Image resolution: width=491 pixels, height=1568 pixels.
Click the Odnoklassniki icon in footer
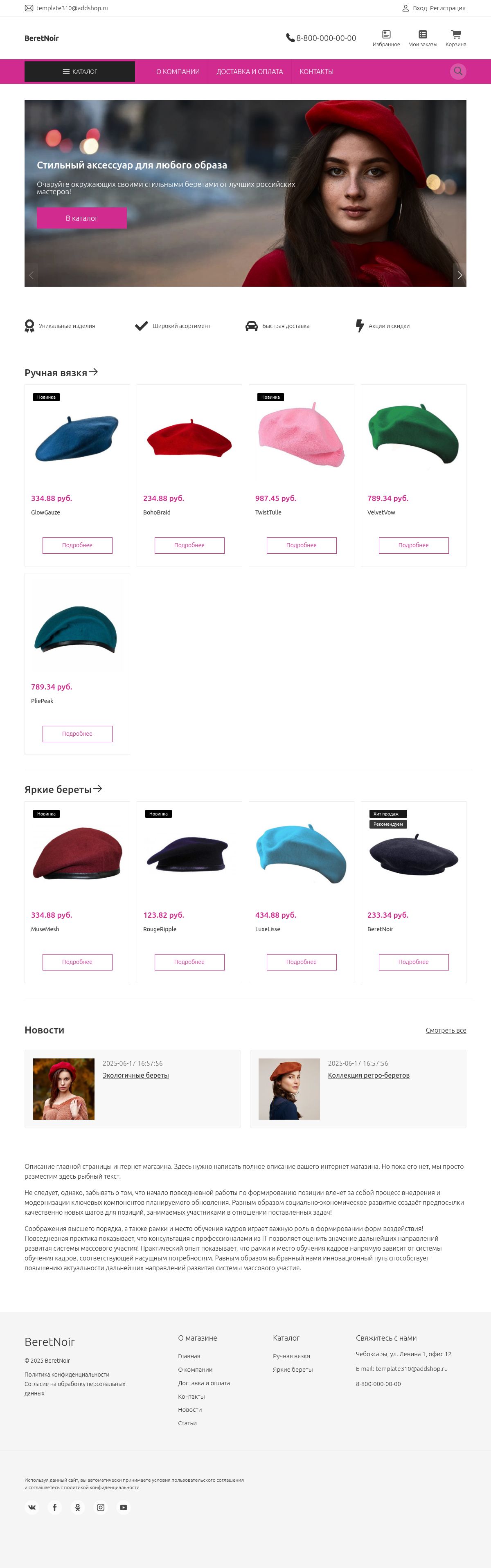coord(77,1507)
